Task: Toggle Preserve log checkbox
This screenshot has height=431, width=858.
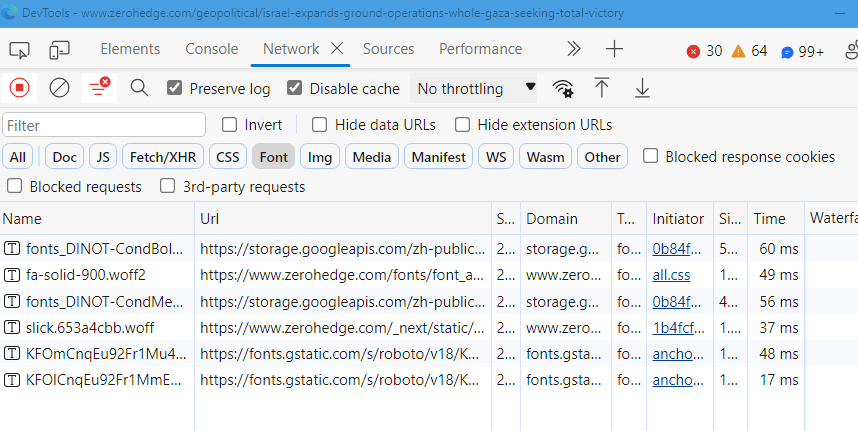Action: tap(175, 88)
